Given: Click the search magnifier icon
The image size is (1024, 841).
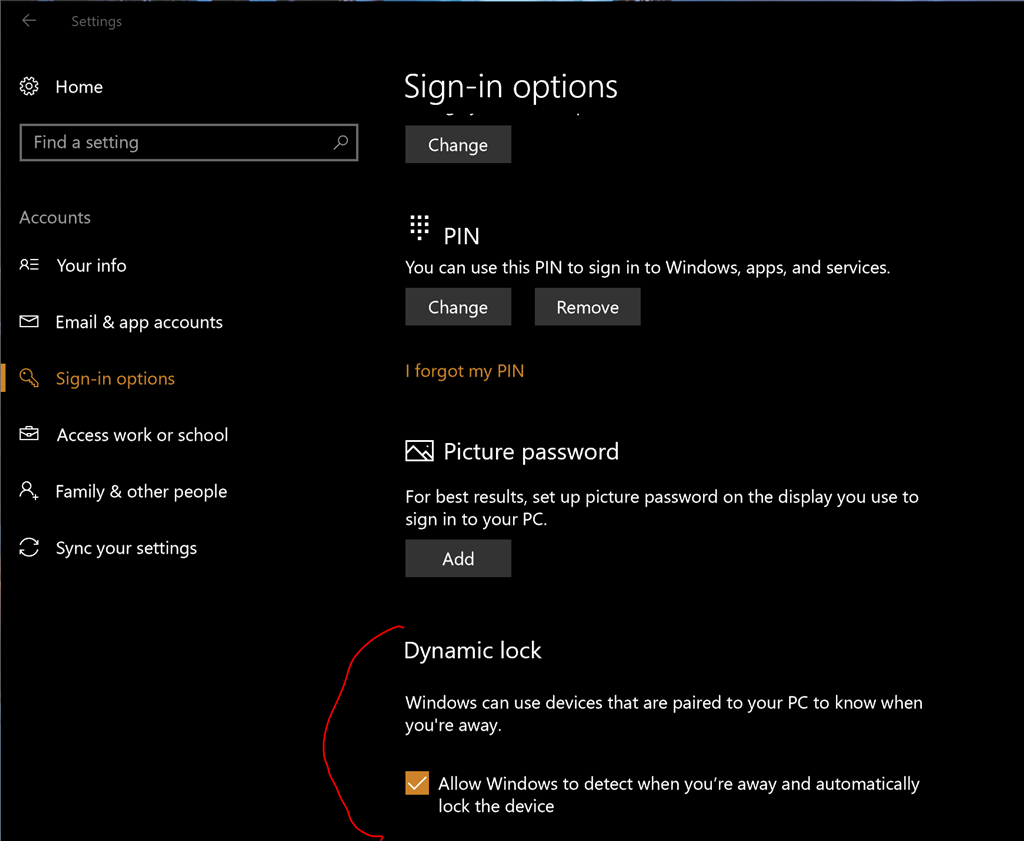Looking at the screenshot, I should coord(340,142).
